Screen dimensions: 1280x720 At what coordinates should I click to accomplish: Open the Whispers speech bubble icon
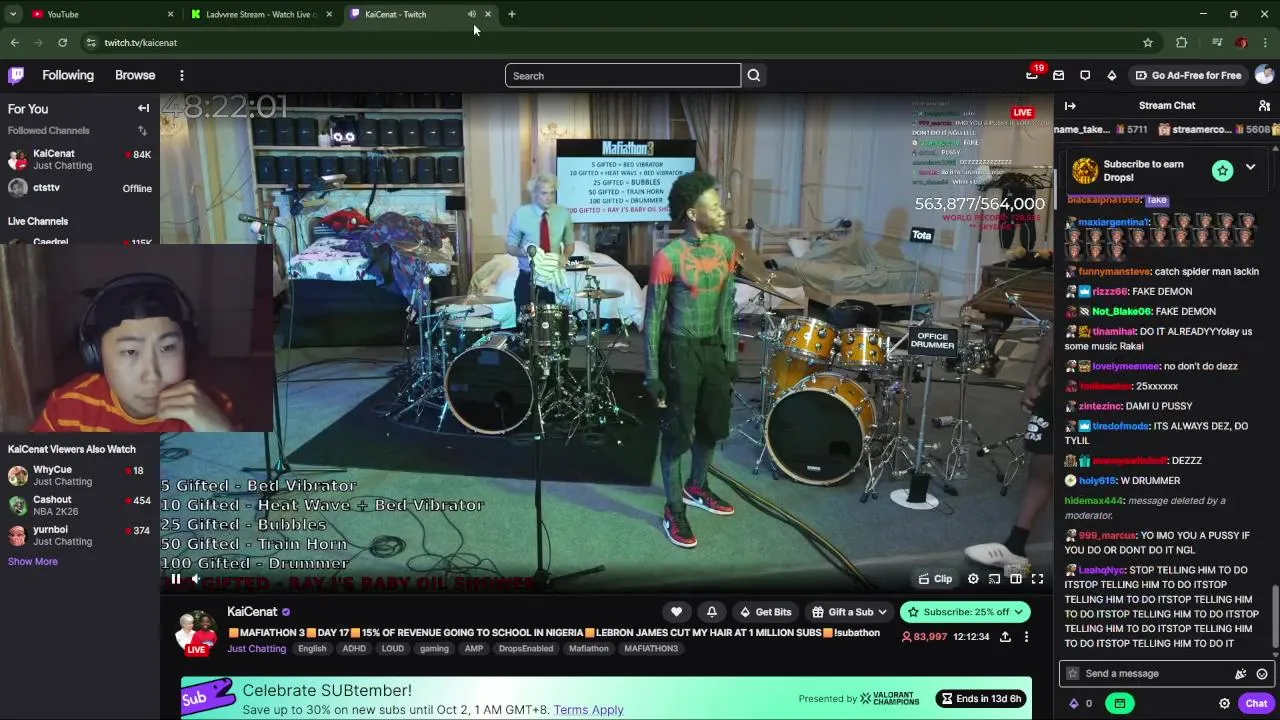tap(1085, 75)
